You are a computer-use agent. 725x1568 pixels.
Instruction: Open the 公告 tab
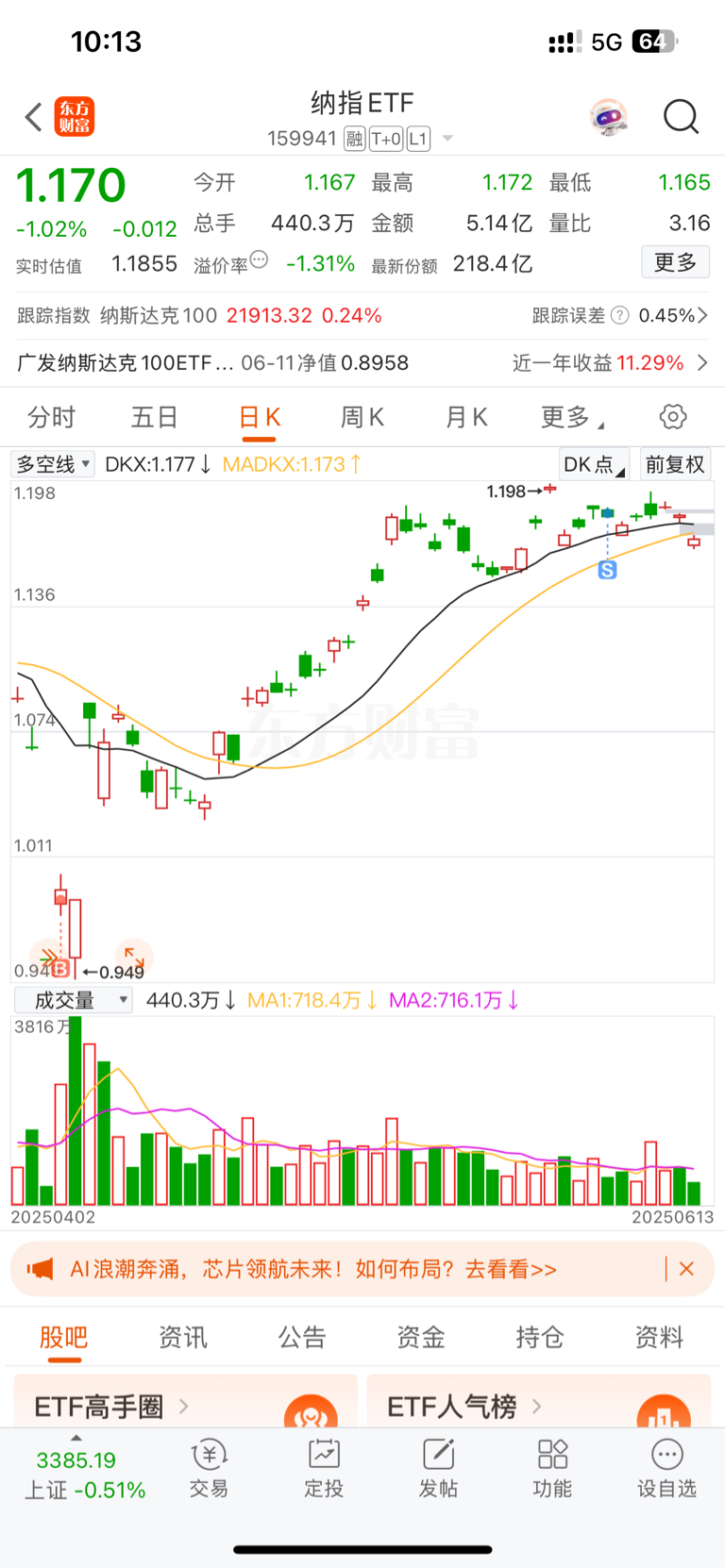click(302, 1337)
